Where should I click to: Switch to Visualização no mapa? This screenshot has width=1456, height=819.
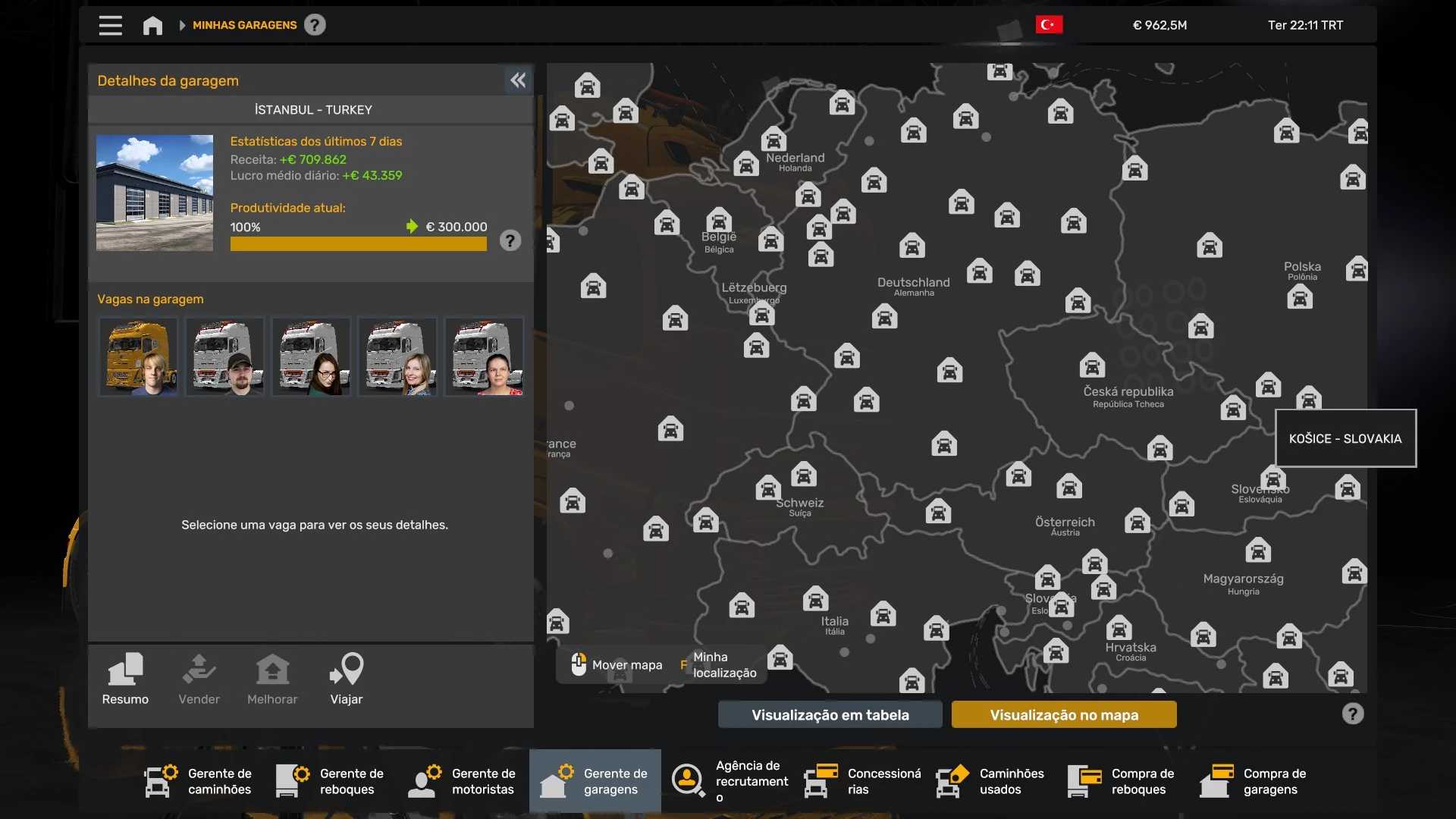pyautogui.click(x=1063, y=714)
